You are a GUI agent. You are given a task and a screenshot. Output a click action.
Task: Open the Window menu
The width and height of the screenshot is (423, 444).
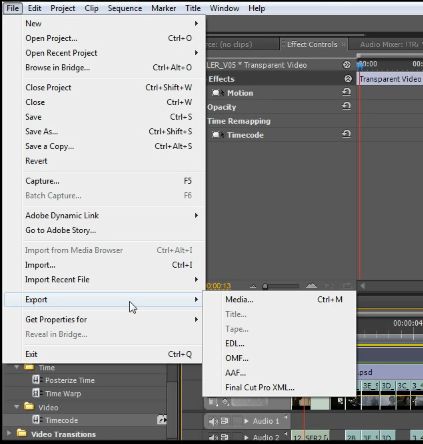(x=224, y=8)
